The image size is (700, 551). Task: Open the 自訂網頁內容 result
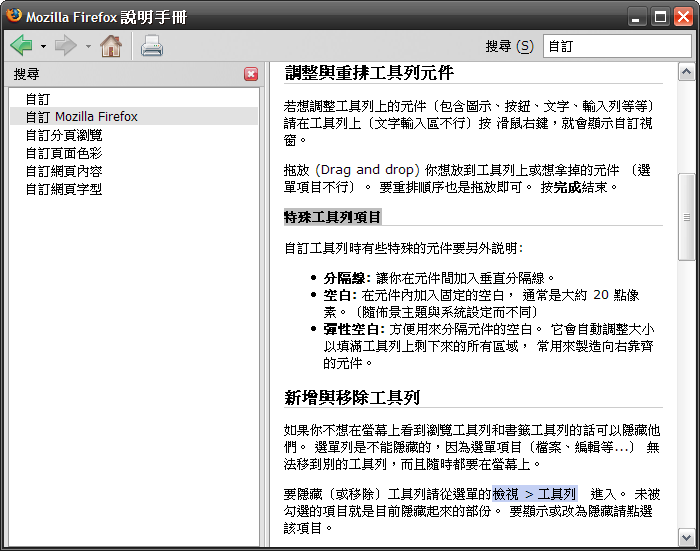[133, 171]
